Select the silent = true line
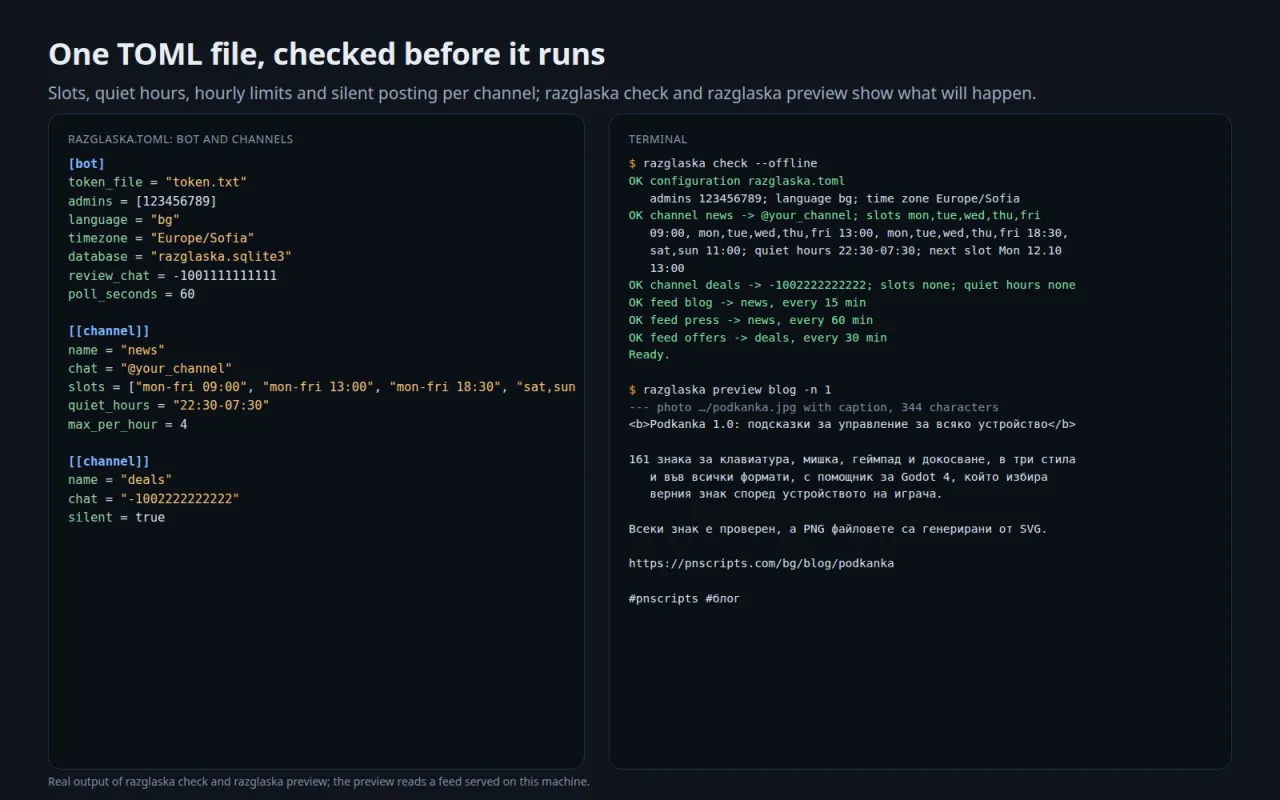This screenshot has width=1280, height=800. tap(116, 517)
